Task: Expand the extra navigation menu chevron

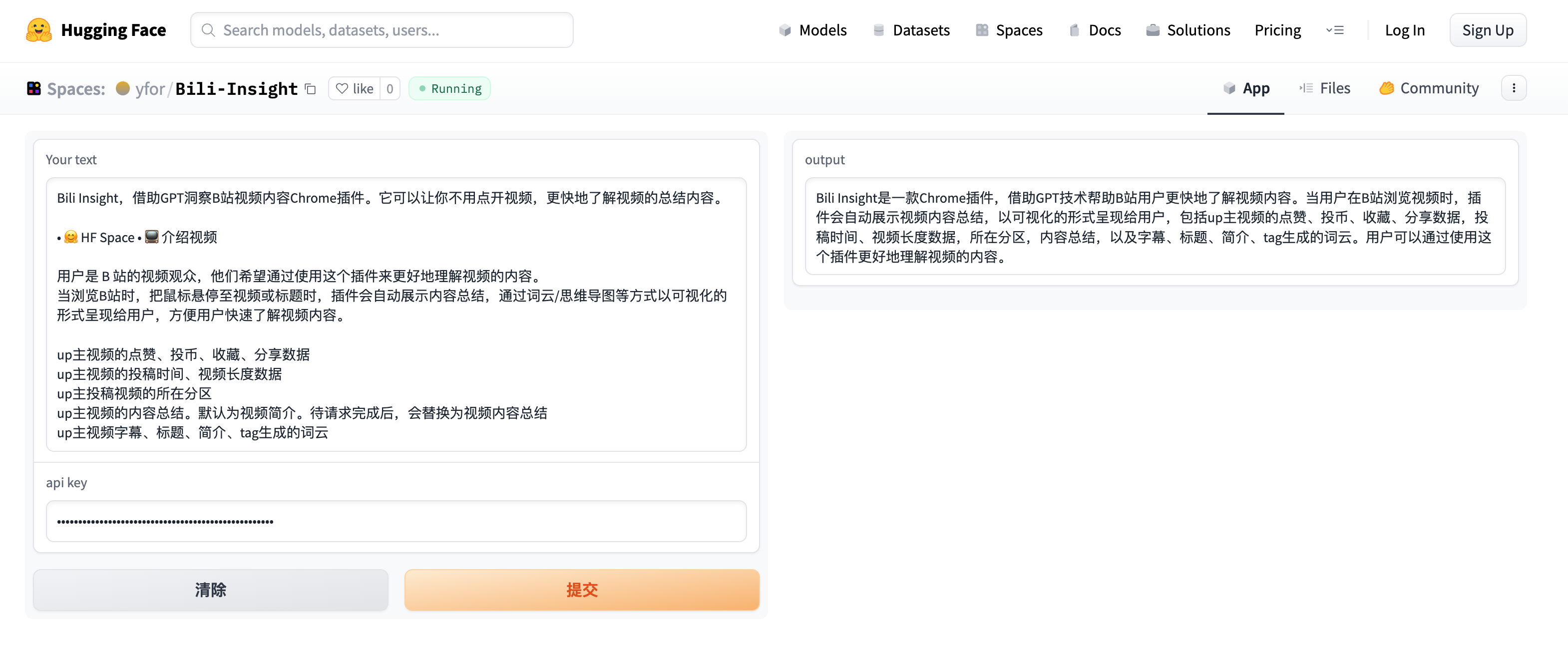Action: (1334, 30)
